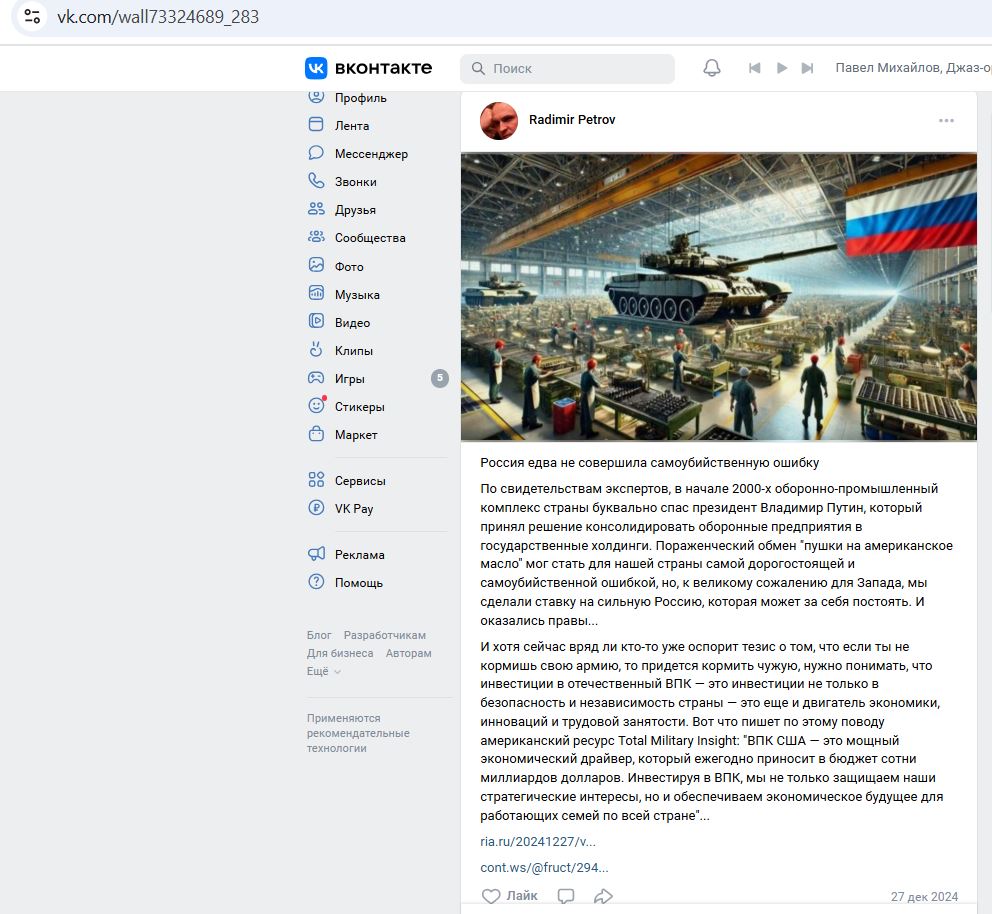Play music in header player
The width and height of the screenshot is (992, 914).
click(782, 68)
